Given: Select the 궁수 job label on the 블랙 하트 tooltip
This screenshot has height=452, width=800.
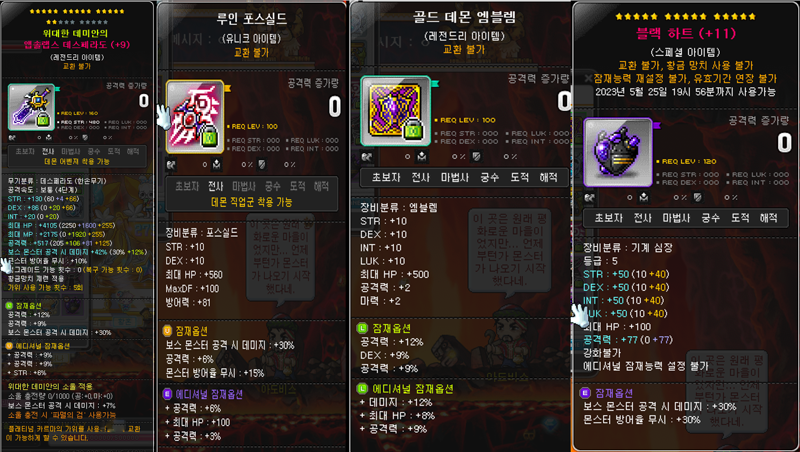Looking at the screenshot, I should click(710, 218).
